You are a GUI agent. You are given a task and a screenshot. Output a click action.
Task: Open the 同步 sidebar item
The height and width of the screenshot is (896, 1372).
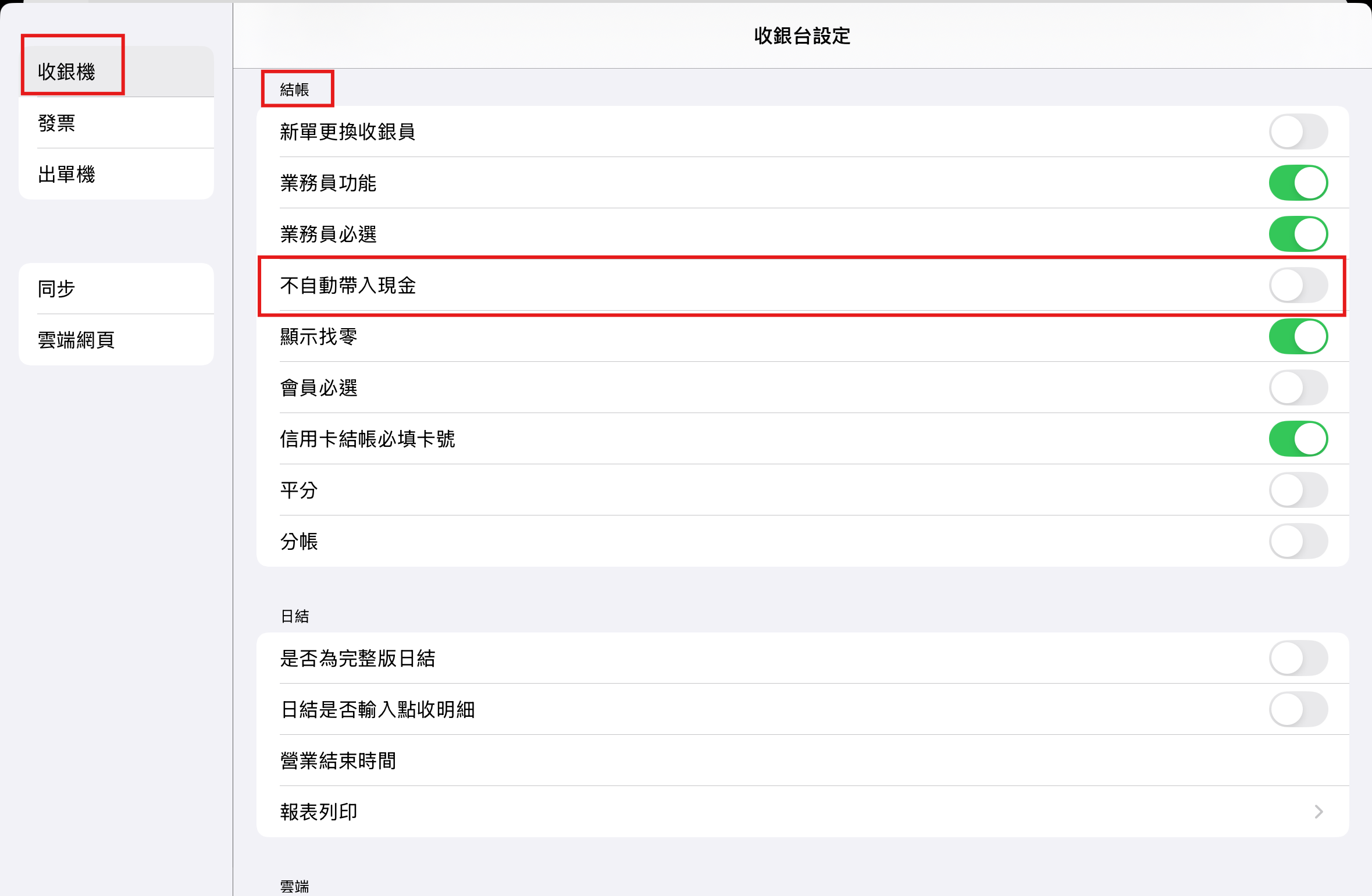point(116,289)
